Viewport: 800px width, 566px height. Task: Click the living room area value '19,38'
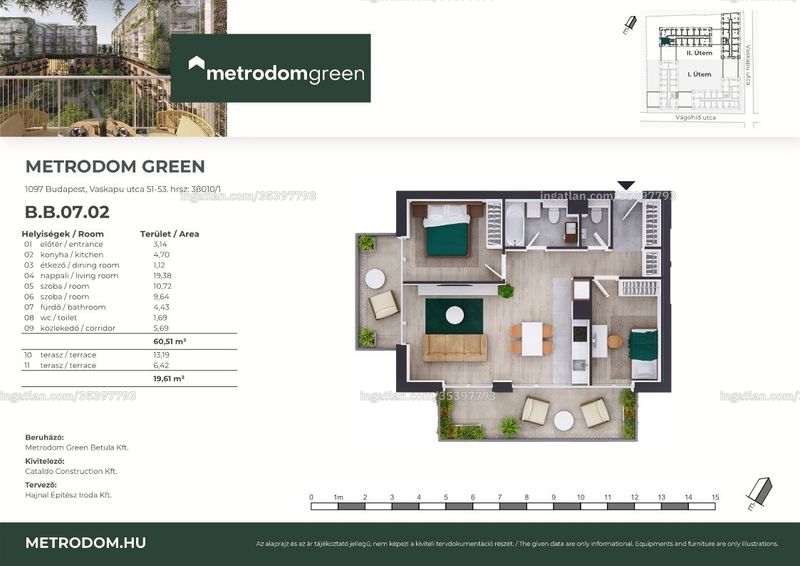(x=162, y=276)
